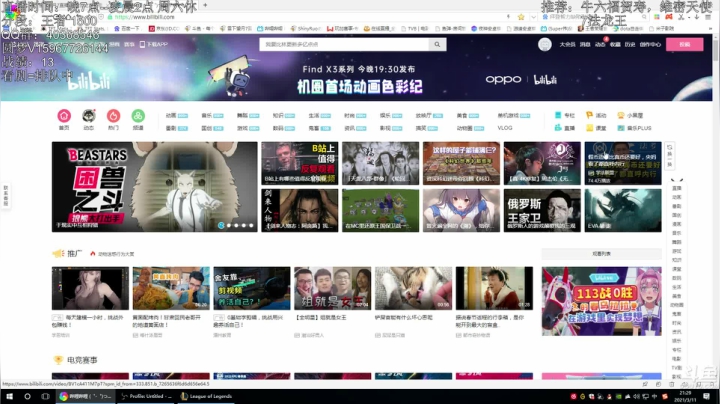
Task: Click the 下载APP phone icon
Action: 142,45
